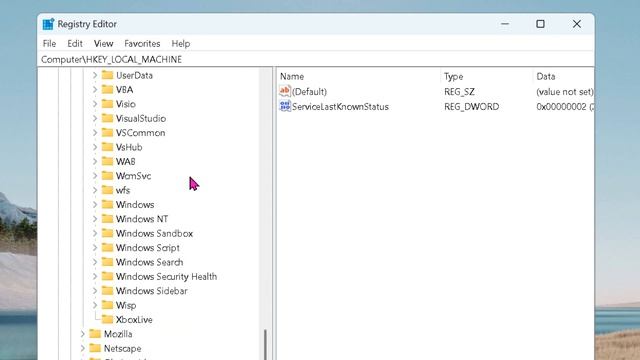Select the Windows Search folder icon
The height and width of the screenshot is (360, 640).
[107, 262]
